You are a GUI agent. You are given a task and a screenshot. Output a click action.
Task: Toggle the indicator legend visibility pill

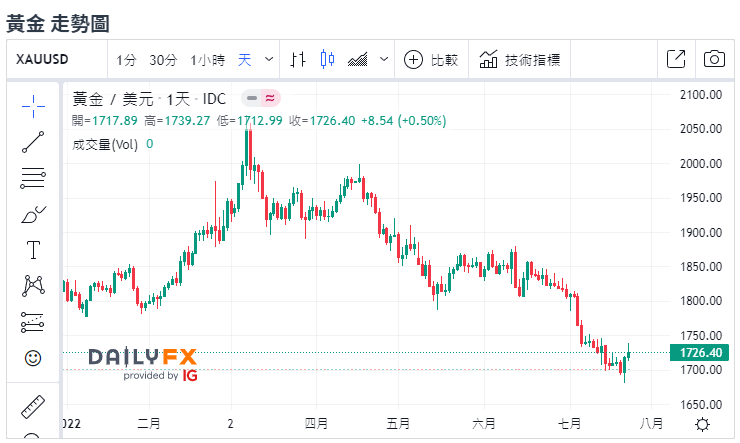(260, 98)
